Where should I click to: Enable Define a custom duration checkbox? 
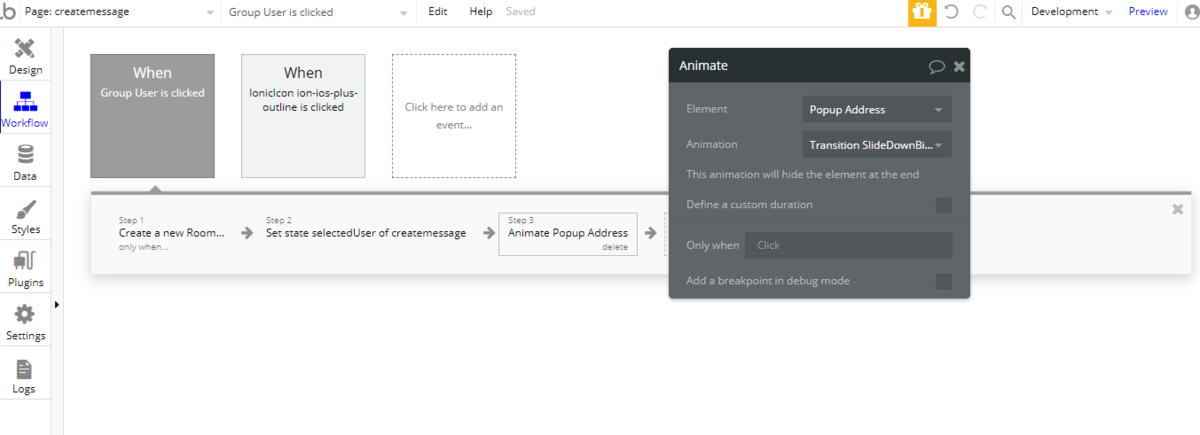(943, 205)
